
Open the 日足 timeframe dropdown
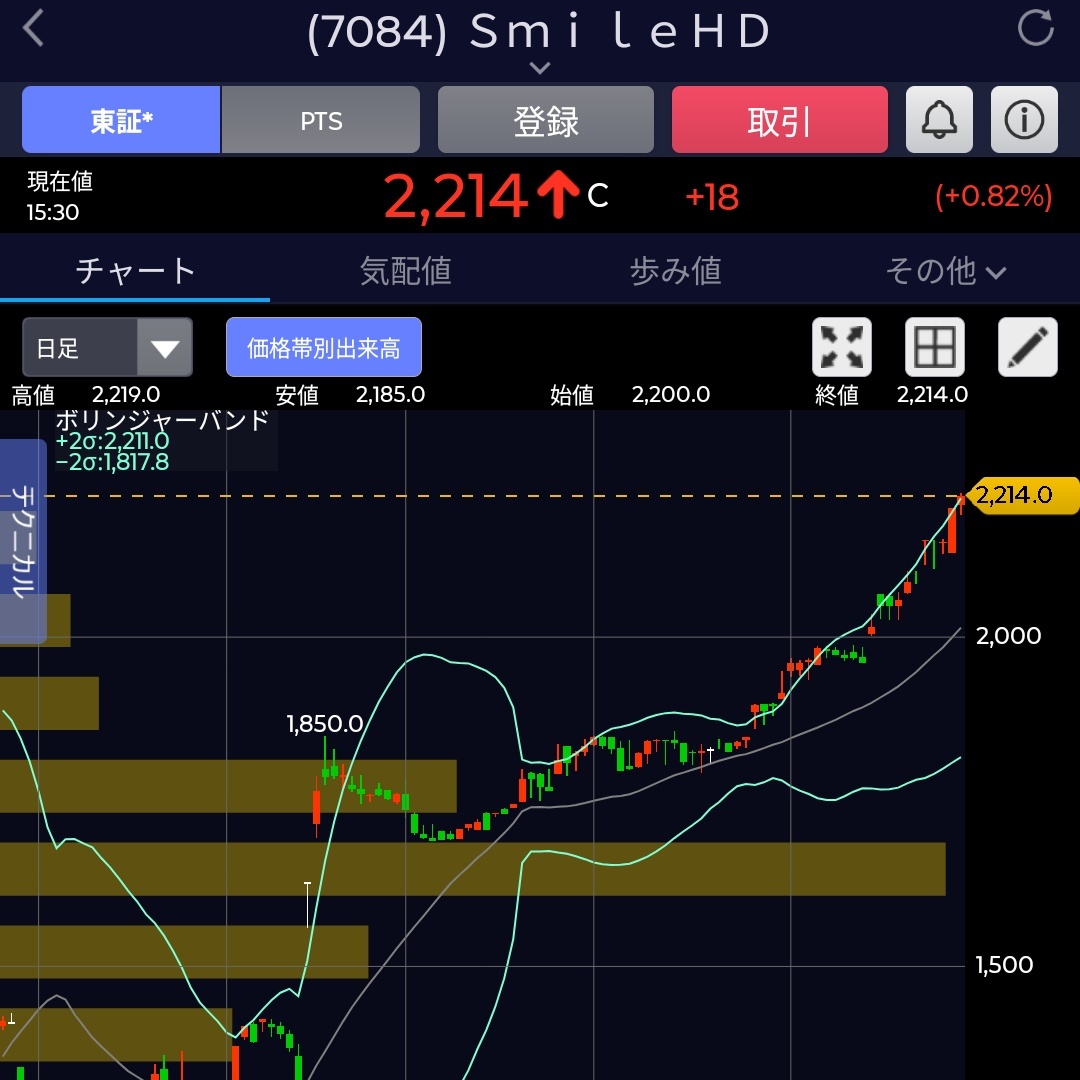(107, 347)
